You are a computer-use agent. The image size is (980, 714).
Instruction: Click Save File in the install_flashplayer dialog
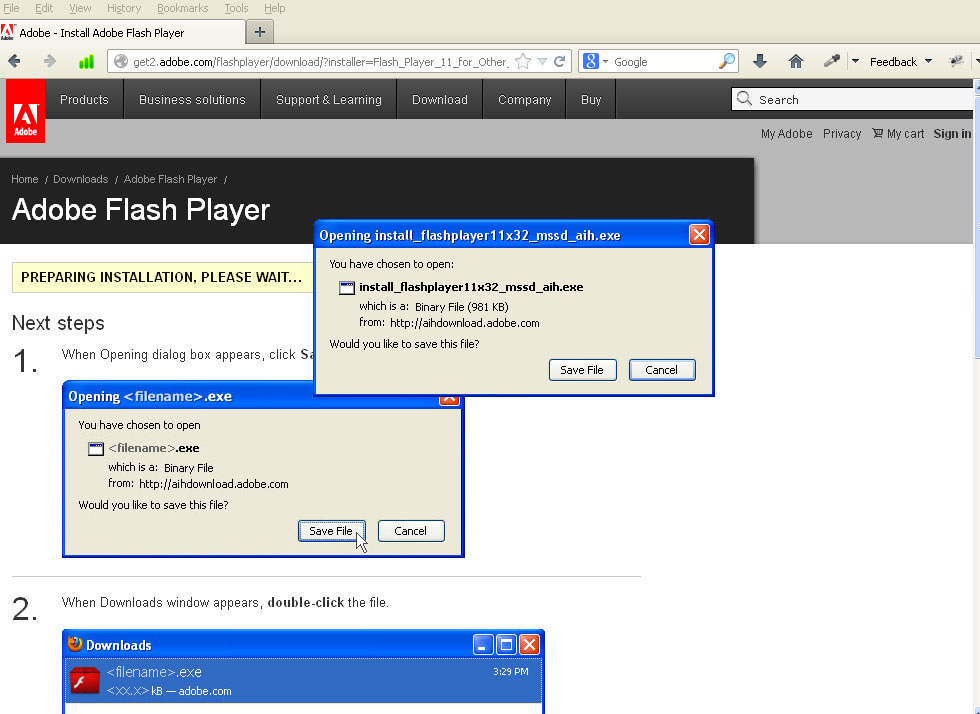click(582, 370)
